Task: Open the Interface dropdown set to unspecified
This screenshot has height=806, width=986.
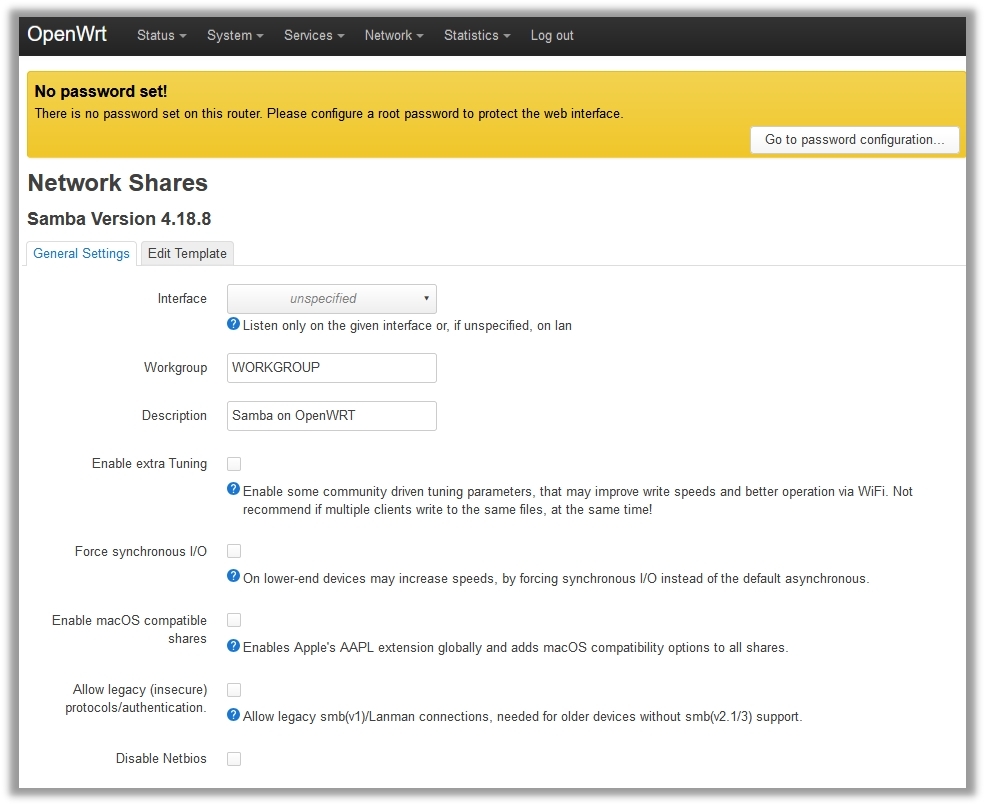Action: pyautogui.click(x=331, y=298)
